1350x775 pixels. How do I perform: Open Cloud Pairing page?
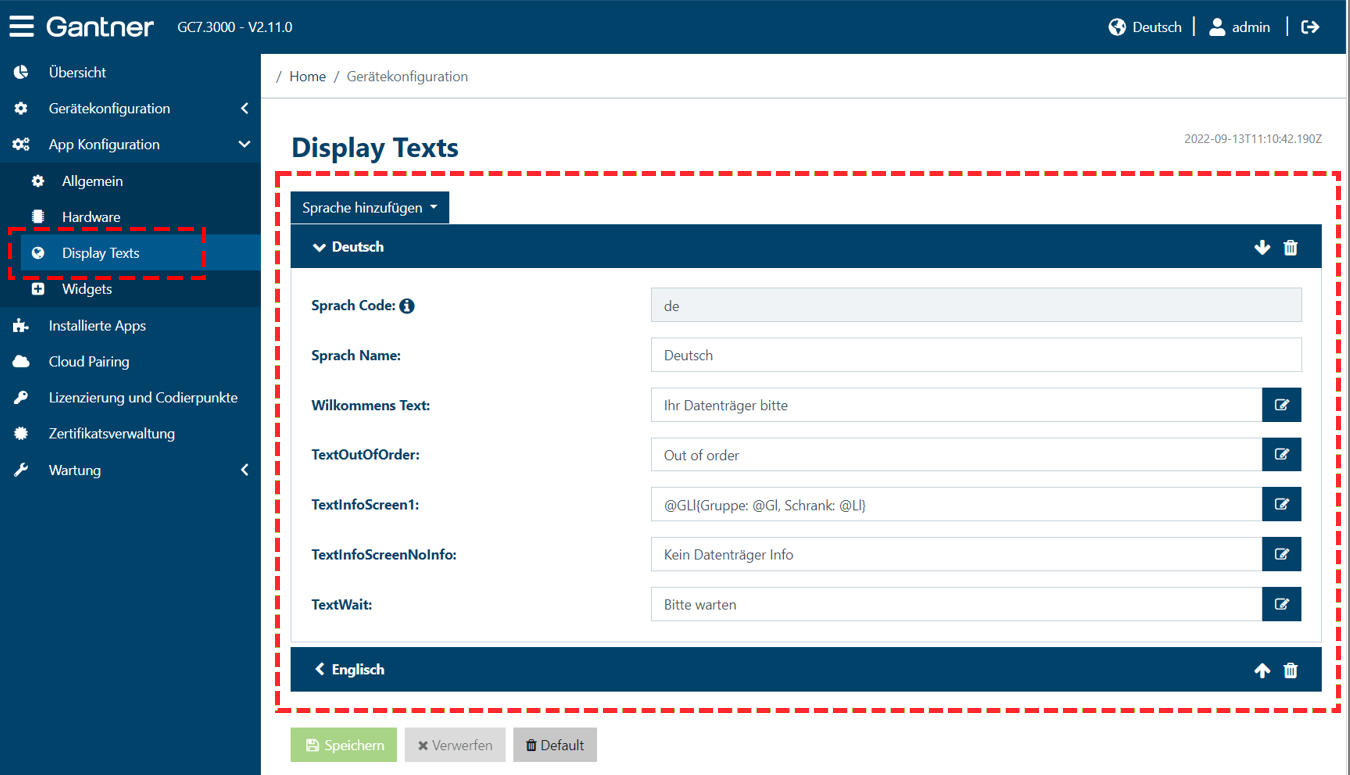pyautogui.click(x=130, y=361)
